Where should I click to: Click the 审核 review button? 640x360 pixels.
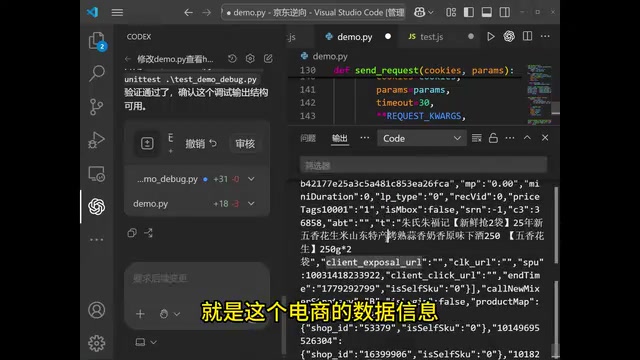click(x=245, y=144)
